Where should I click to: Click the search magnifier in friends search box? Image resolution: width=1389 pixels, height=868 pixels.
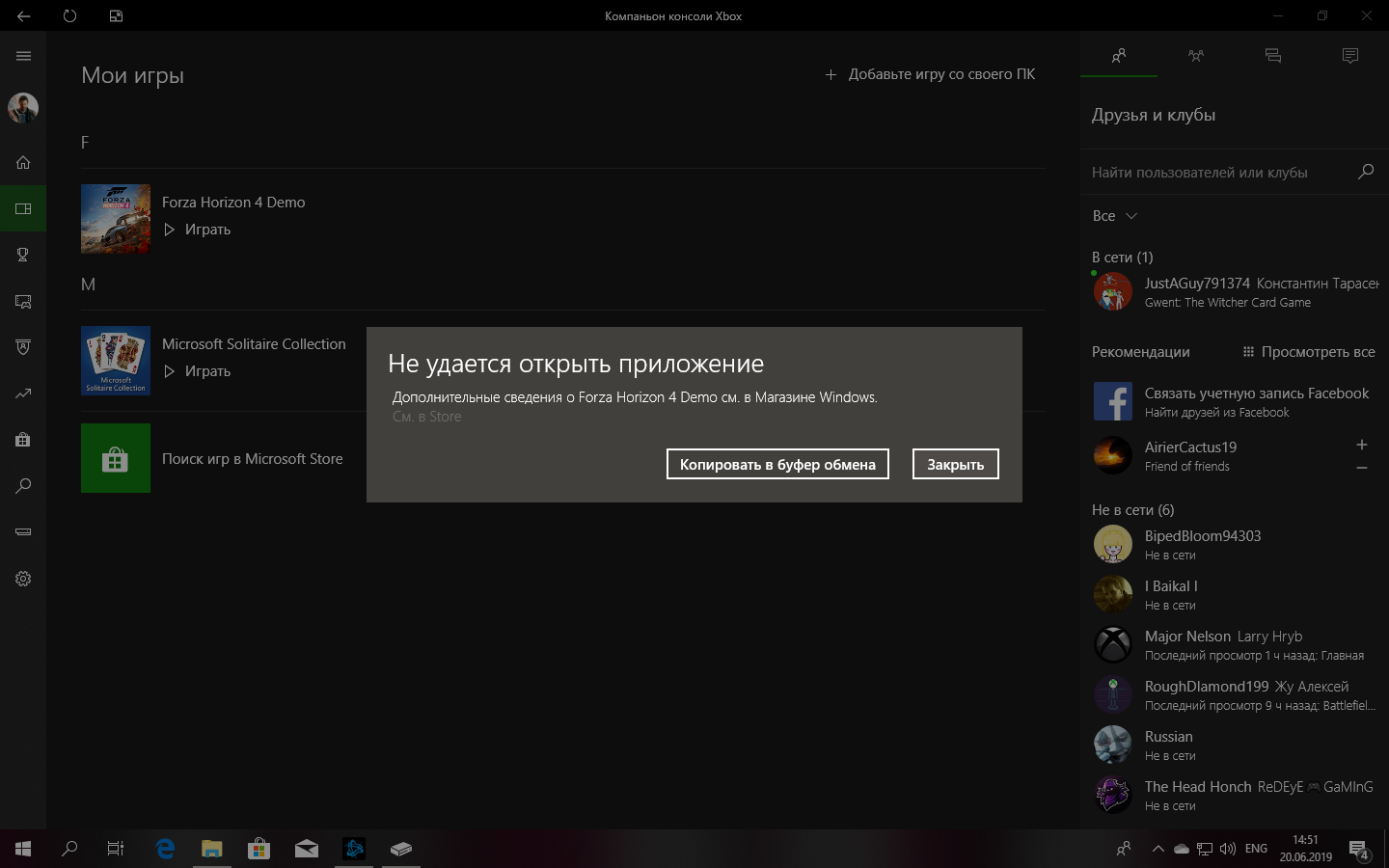1366,172
